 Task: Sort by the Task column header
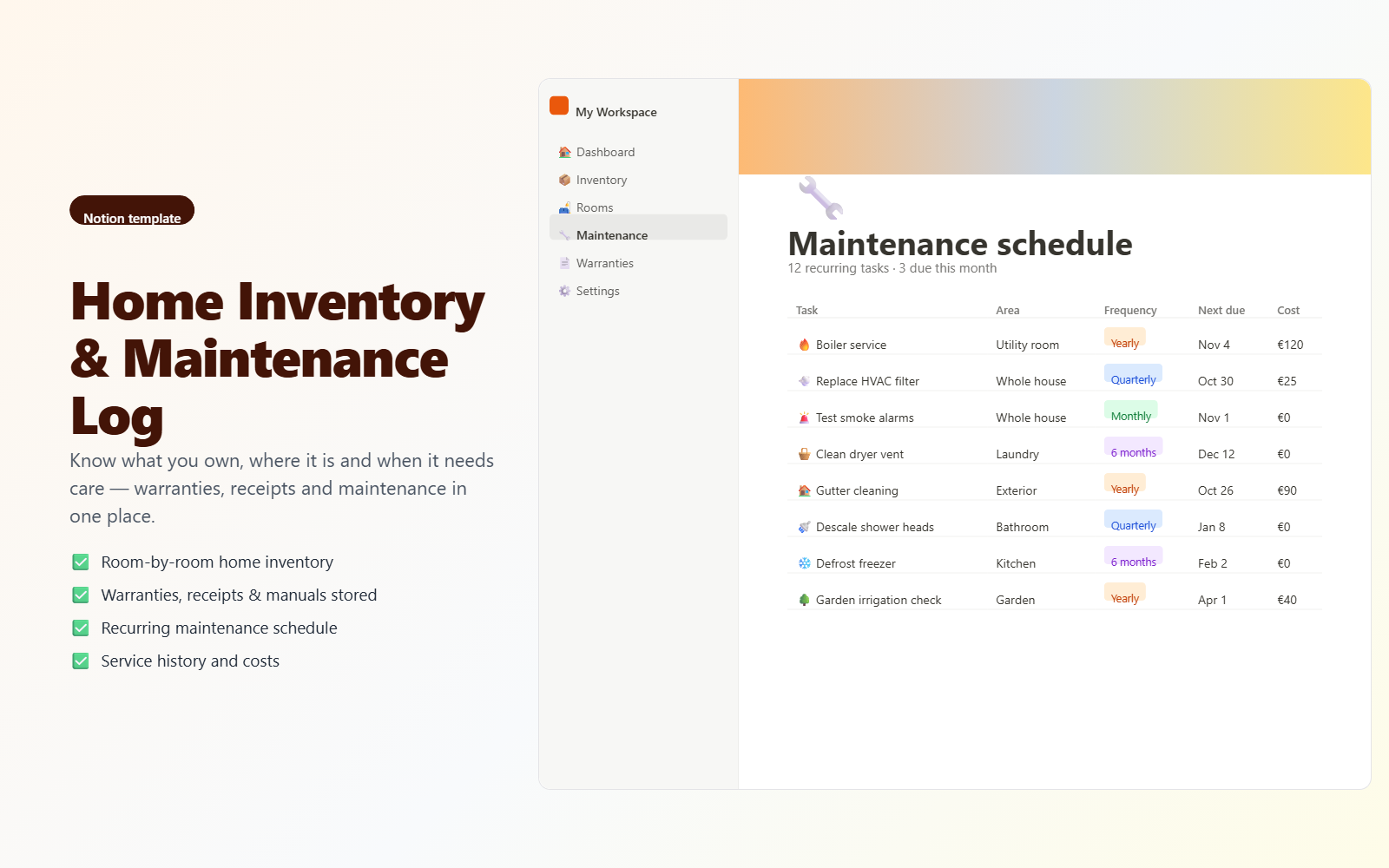(x=806, y=310)
